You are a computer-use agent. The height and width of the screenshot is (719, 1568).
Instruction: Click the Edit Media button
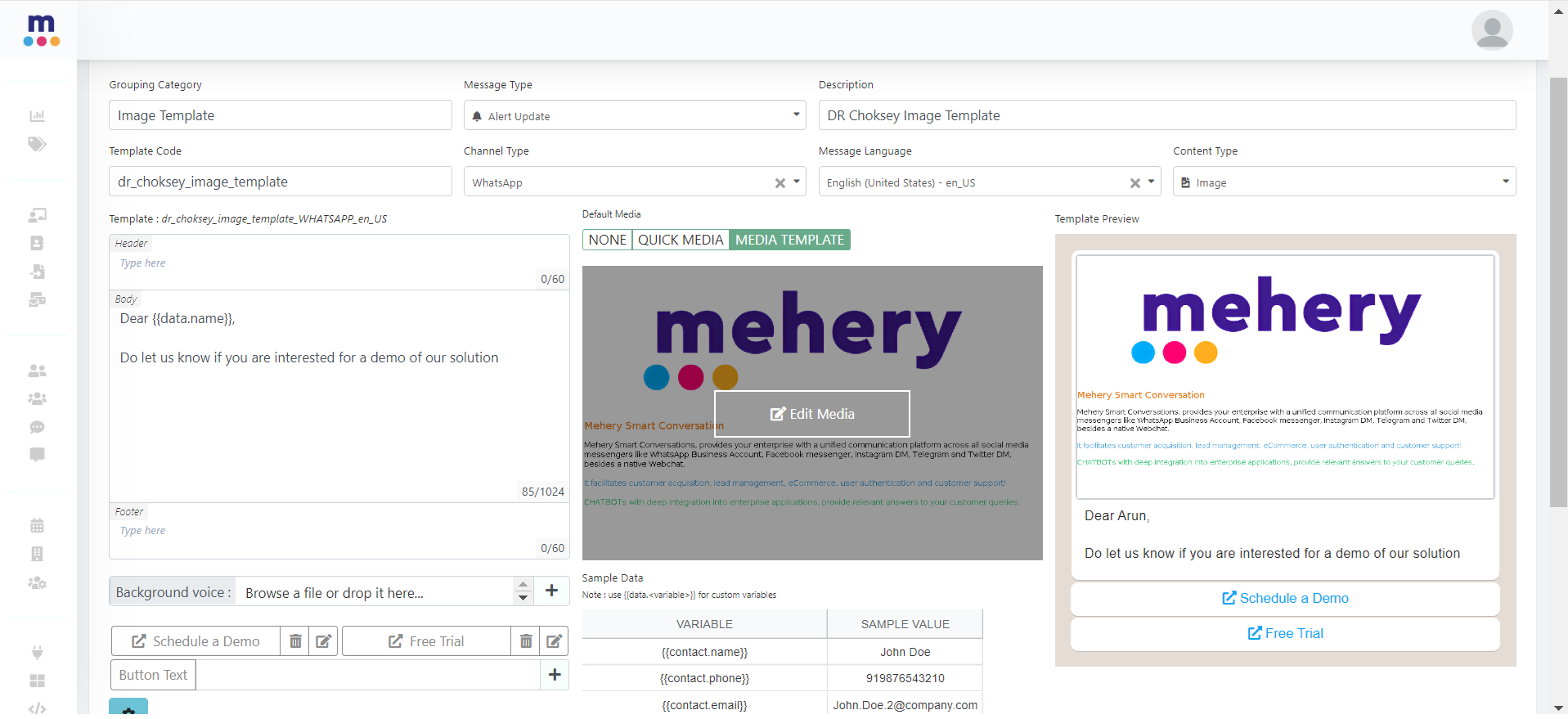(812, 414)
